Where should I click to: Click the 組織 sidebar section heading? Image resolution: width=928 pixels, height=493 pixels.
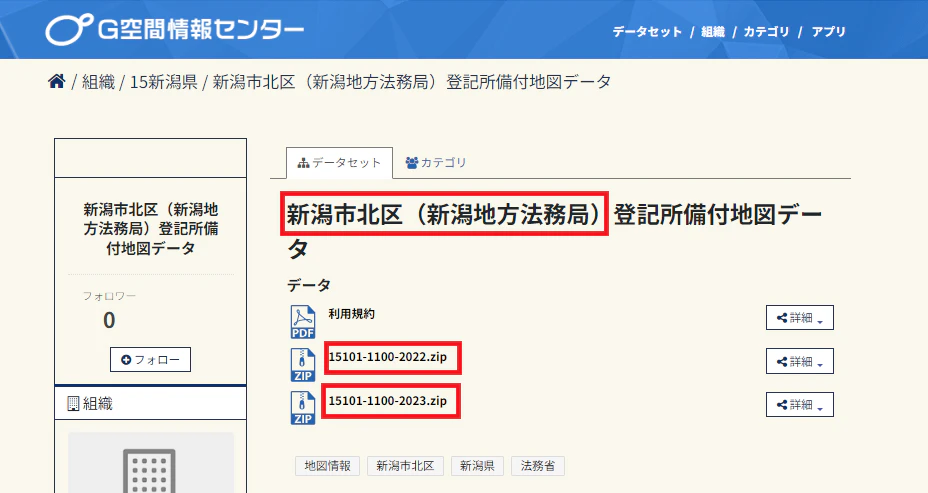click(150, 404)
